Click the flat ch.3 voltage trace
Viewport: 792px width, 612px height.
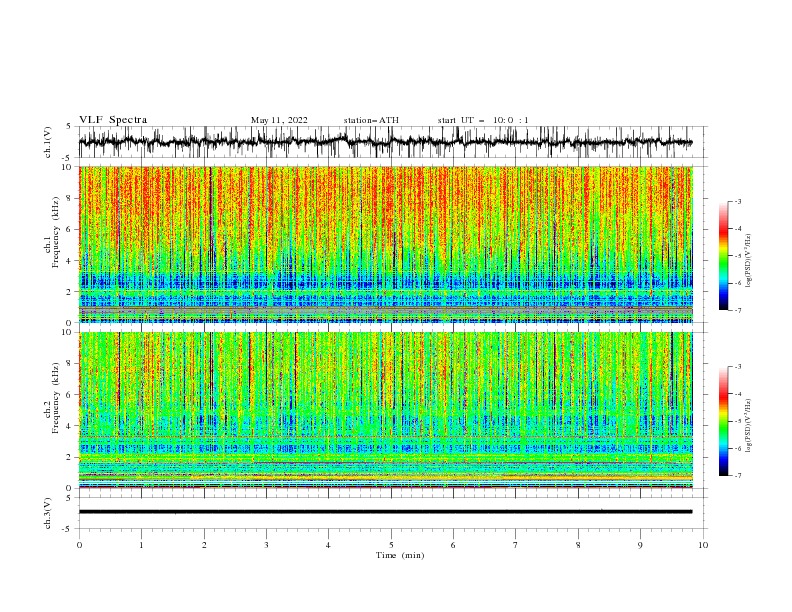coord(385,512)
